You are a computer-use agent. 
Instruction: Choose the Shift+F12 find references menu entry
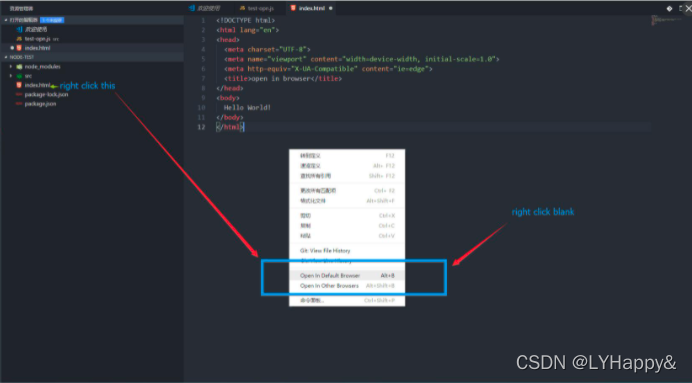347,176
